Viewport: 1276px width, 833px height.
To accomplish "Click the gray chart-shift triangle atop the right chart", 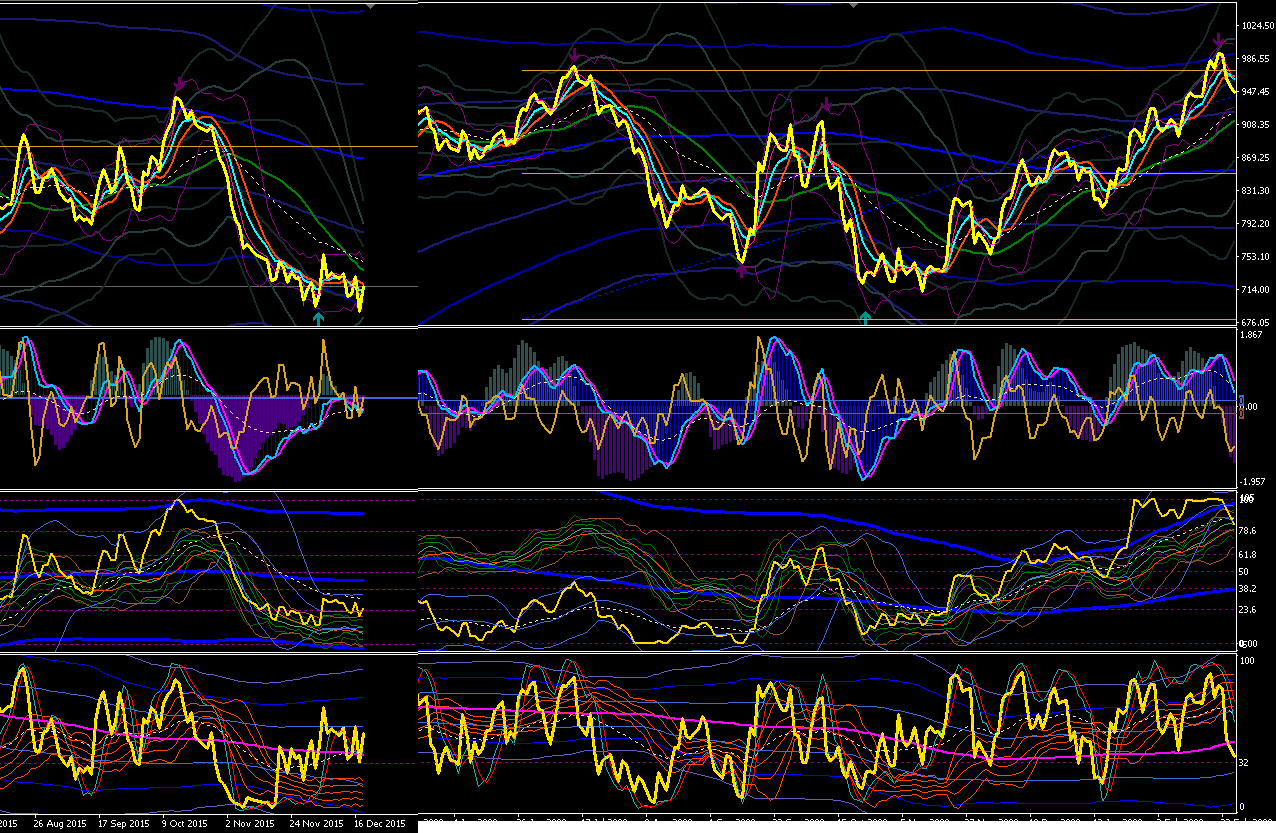I will point(853,4).
